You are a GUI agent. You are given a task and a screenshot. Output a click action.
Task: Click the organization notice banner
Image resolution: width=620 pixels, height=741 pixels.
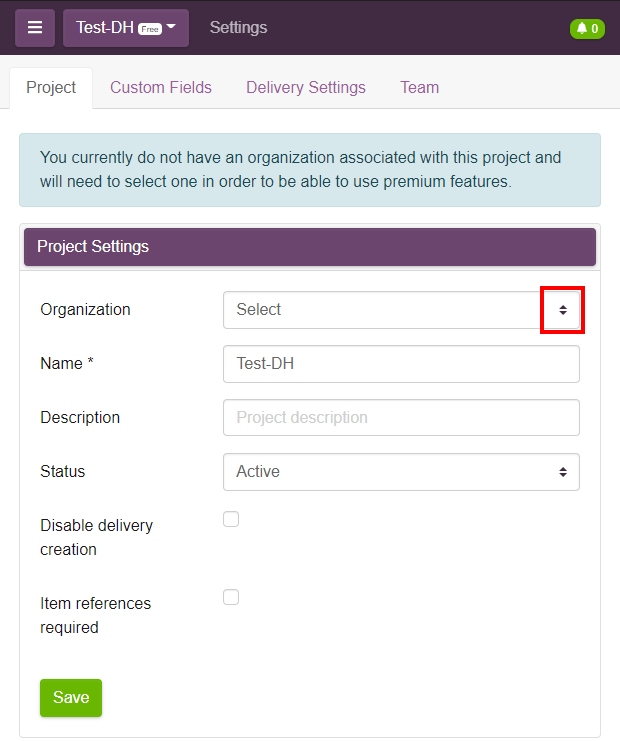point(310,170)
